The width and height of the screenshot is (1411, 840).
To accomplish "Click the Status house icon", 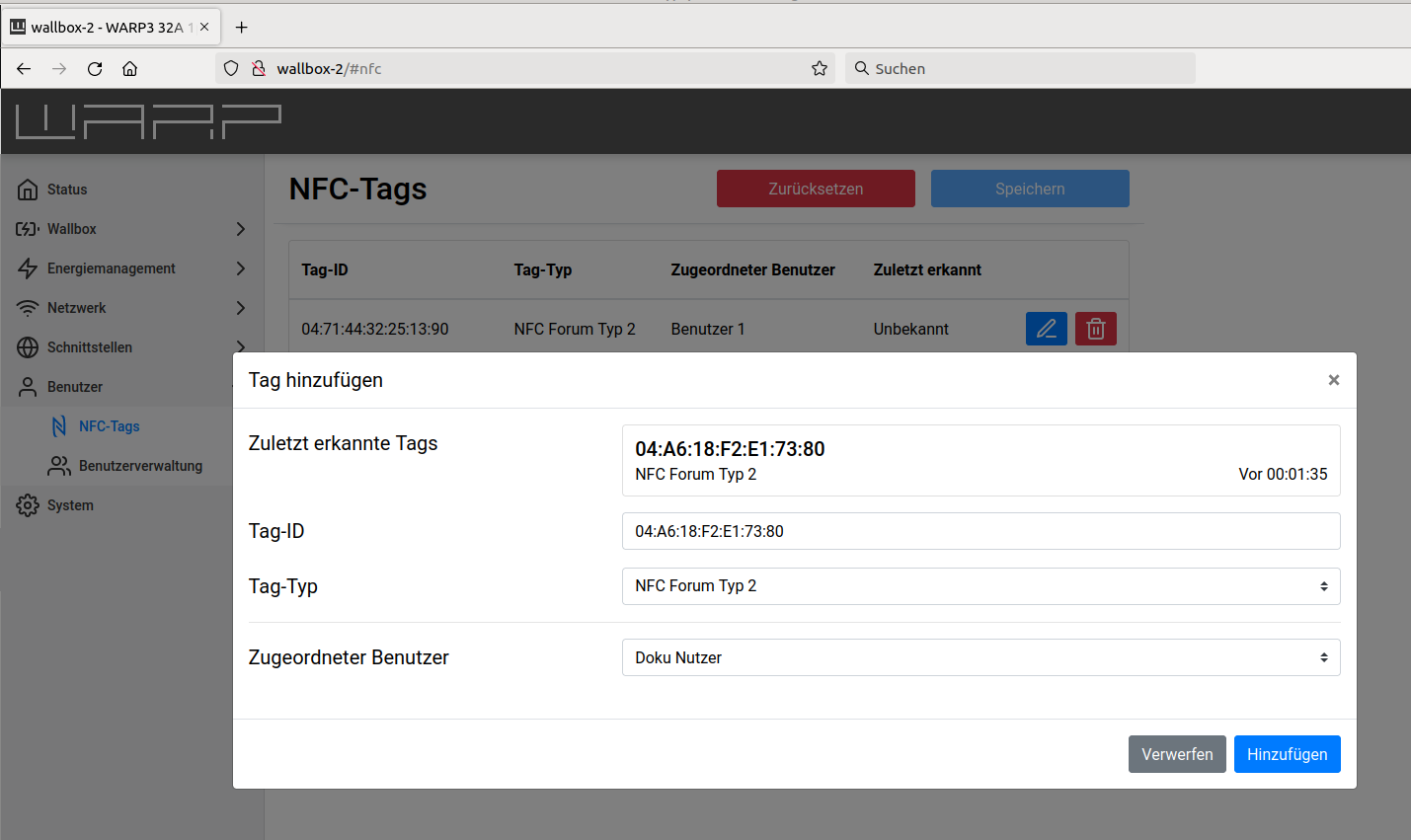I will 28,190.
